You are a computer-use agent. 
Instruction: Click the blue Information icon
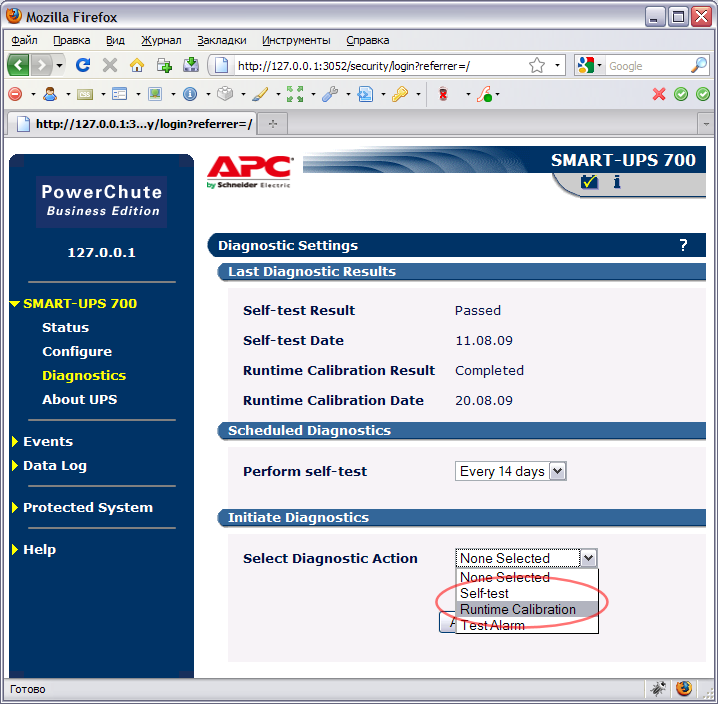(190, 94)
